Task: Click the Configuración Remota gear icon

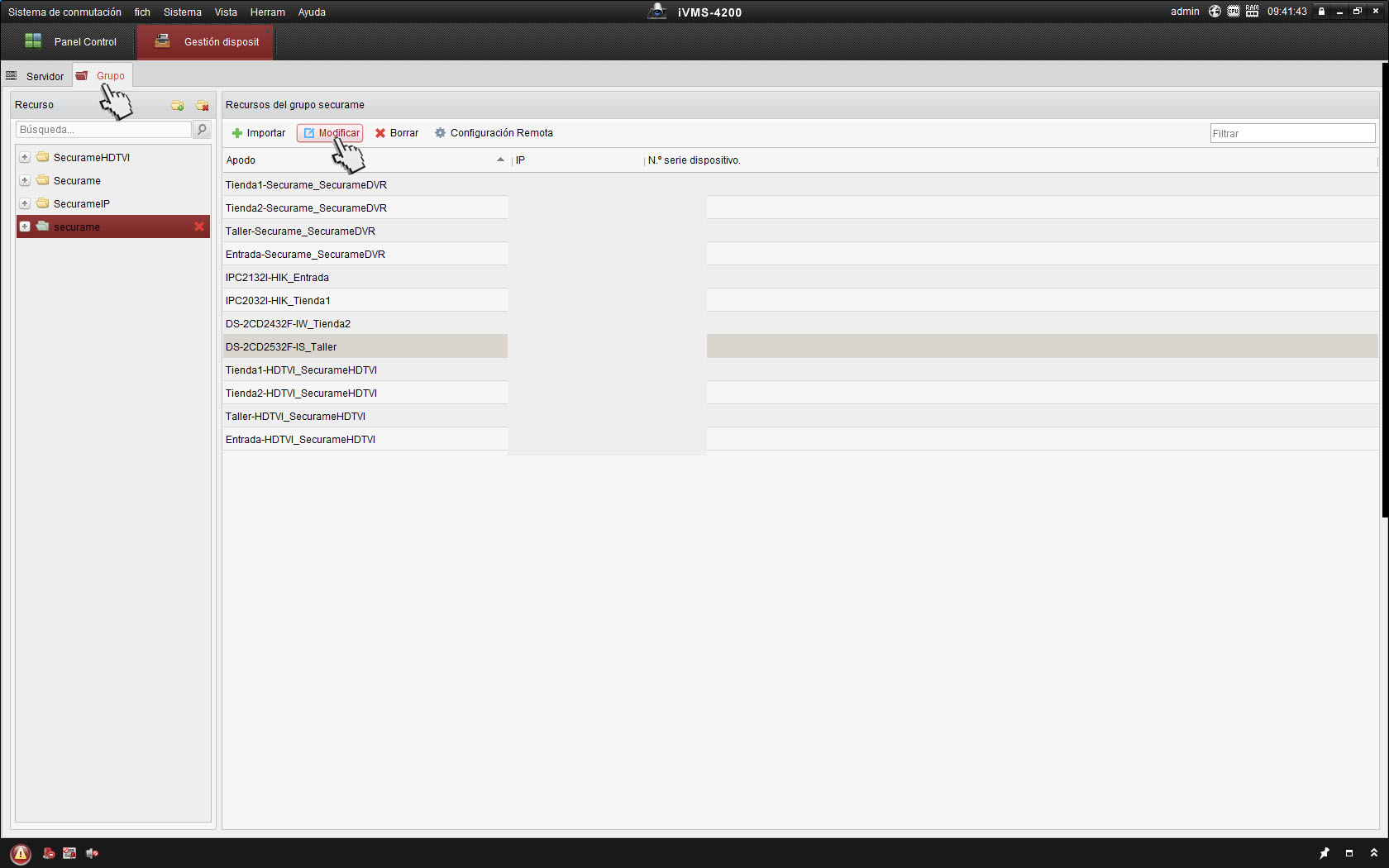Action: (x=440, y=133)
